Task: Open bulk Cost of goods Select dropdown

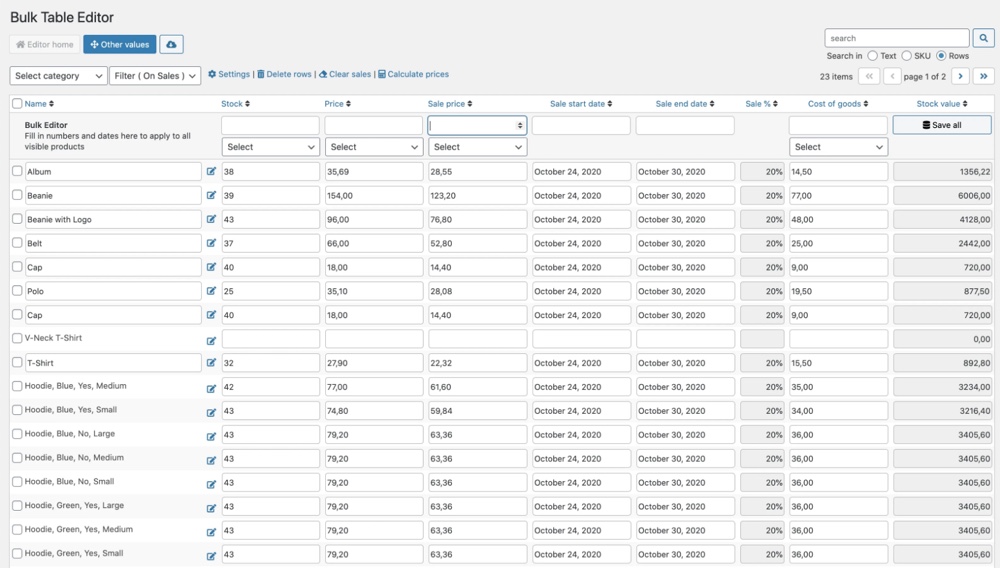Action: 838,147
